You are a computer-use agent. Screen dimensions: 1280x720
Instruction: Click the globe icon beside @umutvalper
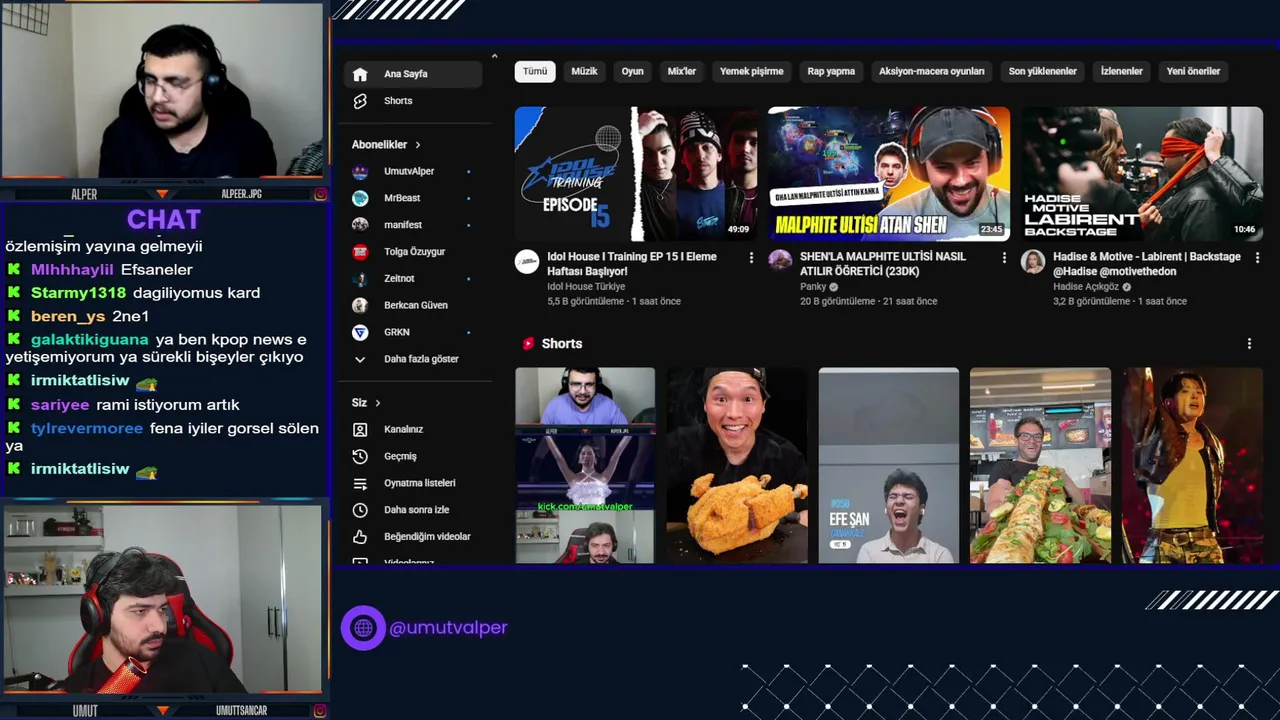(x=363, y=628)
